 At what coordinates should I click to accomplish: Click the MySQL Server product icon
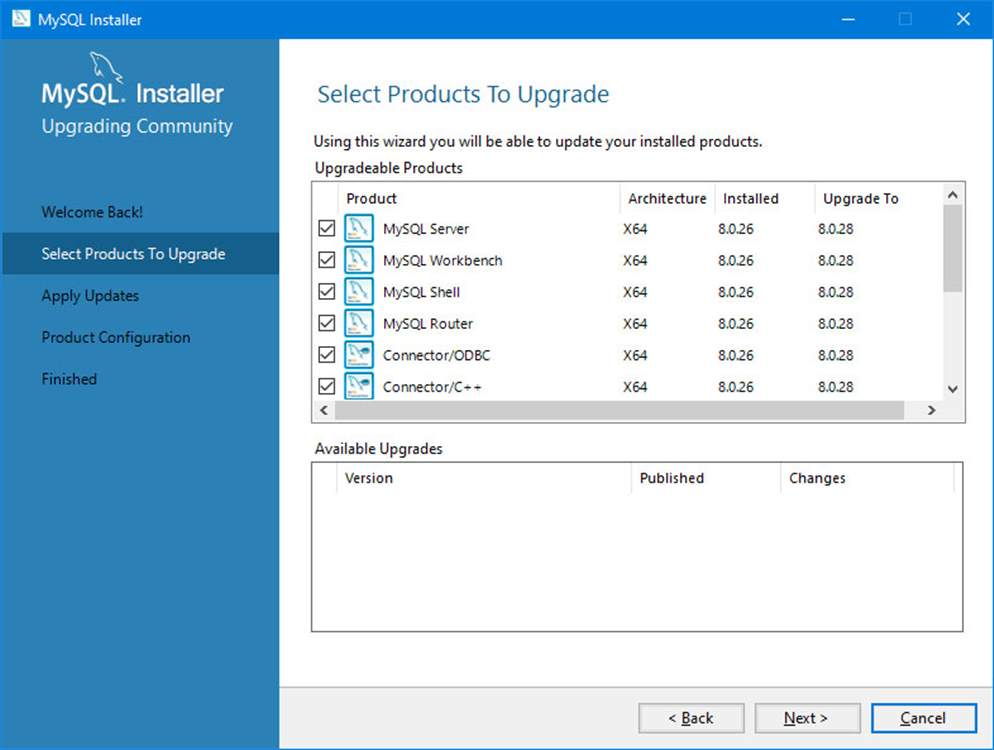coord(358,228)
